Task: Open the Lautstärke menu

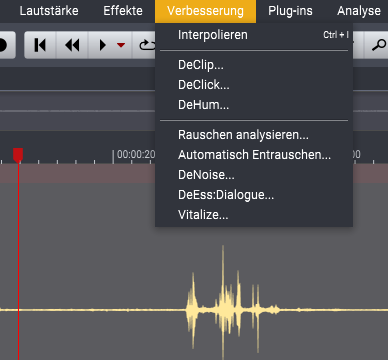Action: pyautogui.click(x=49, y=11)
